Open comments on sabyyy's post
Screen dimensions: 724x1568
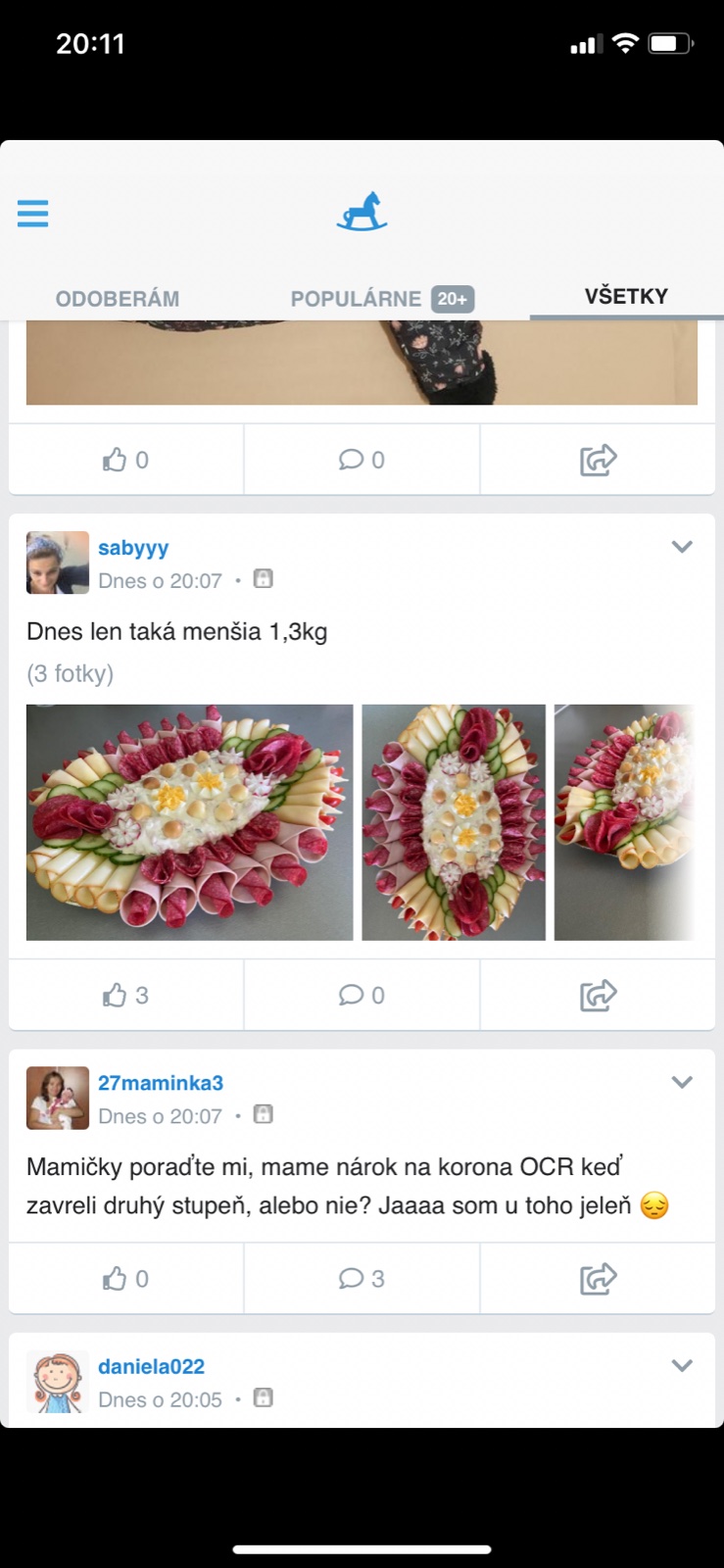362,996
